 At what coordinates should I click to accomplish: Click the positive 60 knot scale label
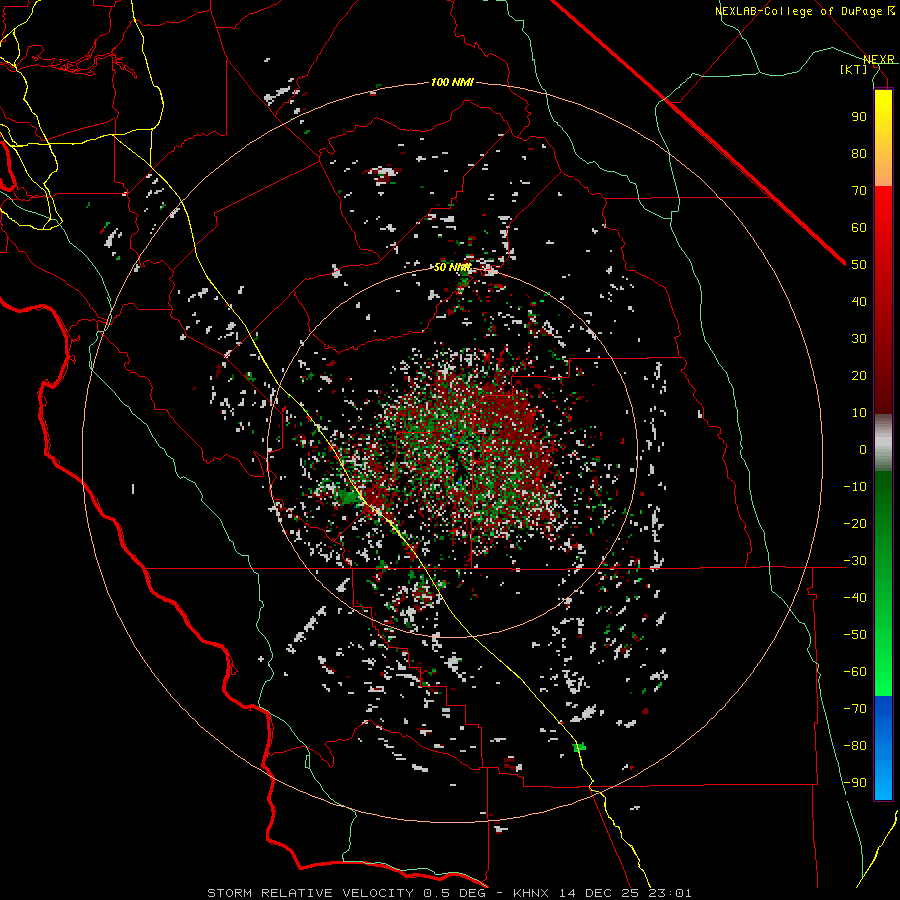coord(859,228)
